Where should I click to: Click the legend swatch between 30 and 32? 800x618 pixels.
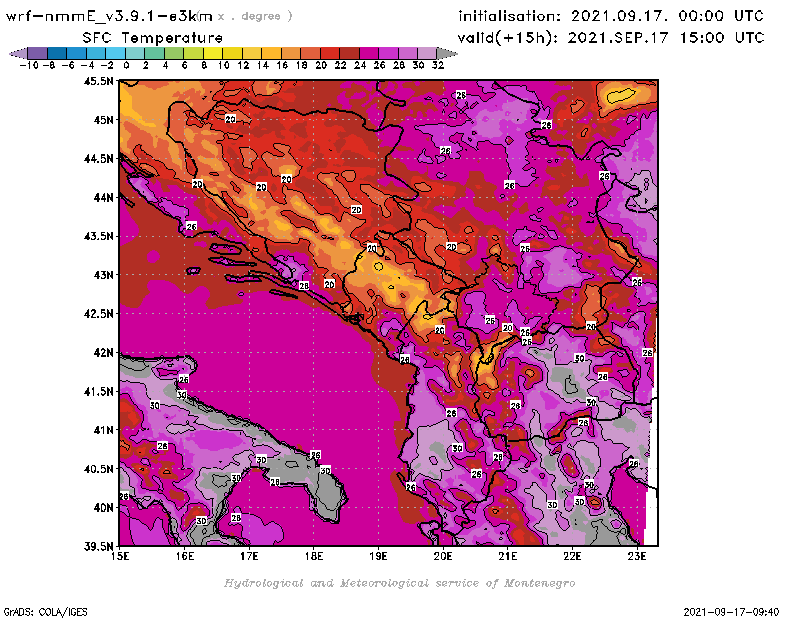point(427,53)
